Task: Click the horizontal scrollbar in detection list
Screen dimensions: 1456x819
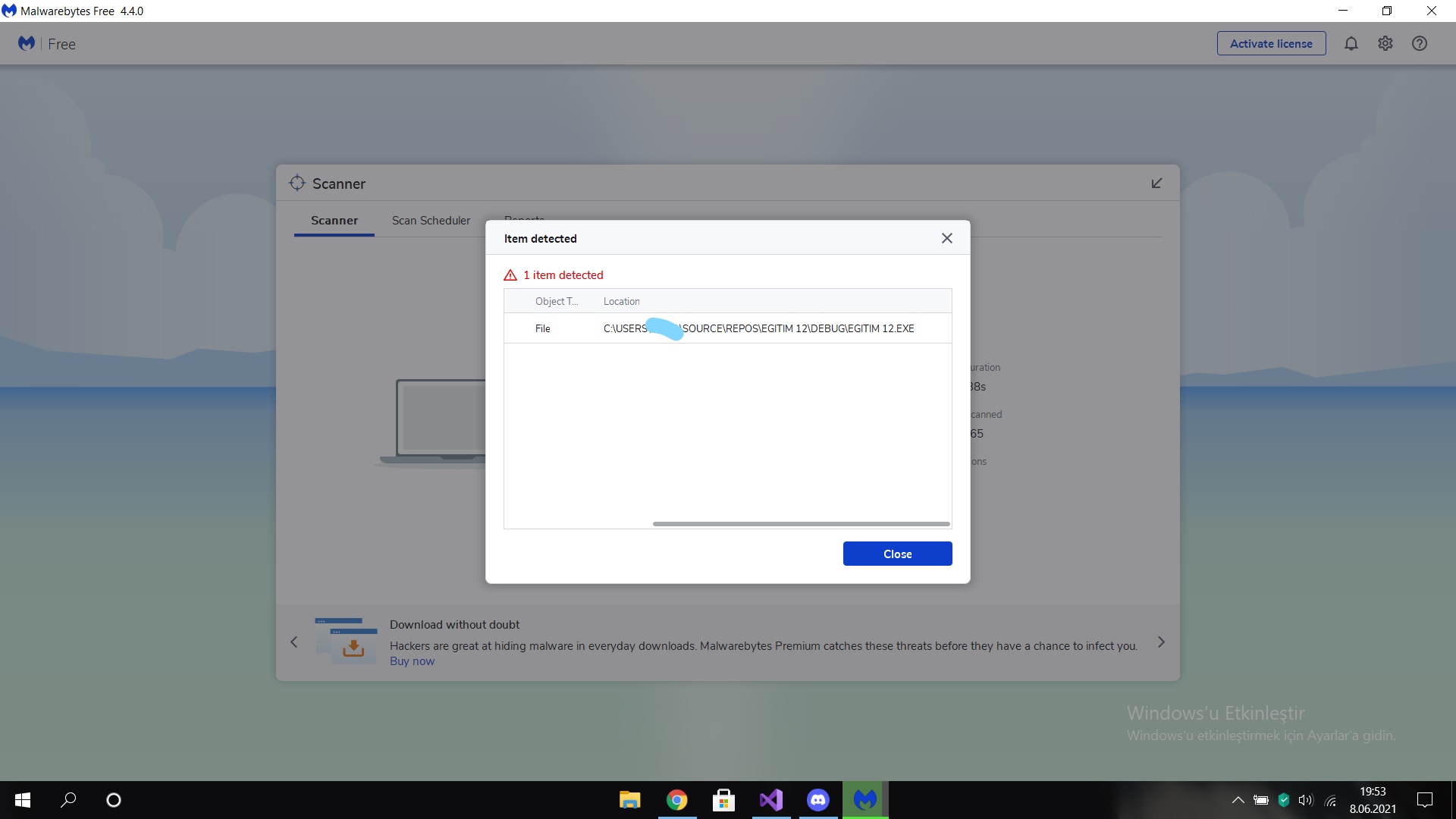Action: point(801,524)
